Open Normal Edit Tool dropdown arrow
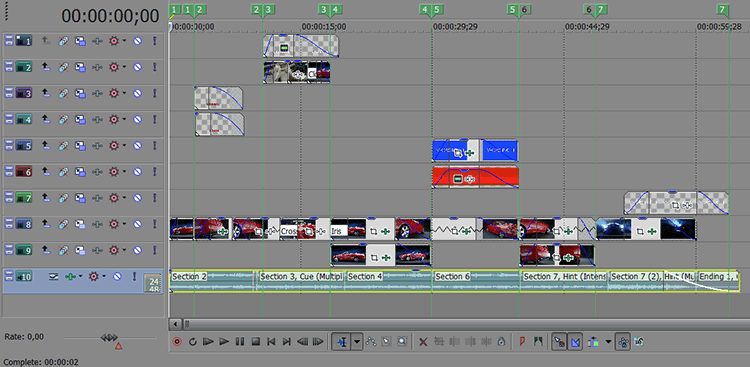 click(x=357, y=342)
